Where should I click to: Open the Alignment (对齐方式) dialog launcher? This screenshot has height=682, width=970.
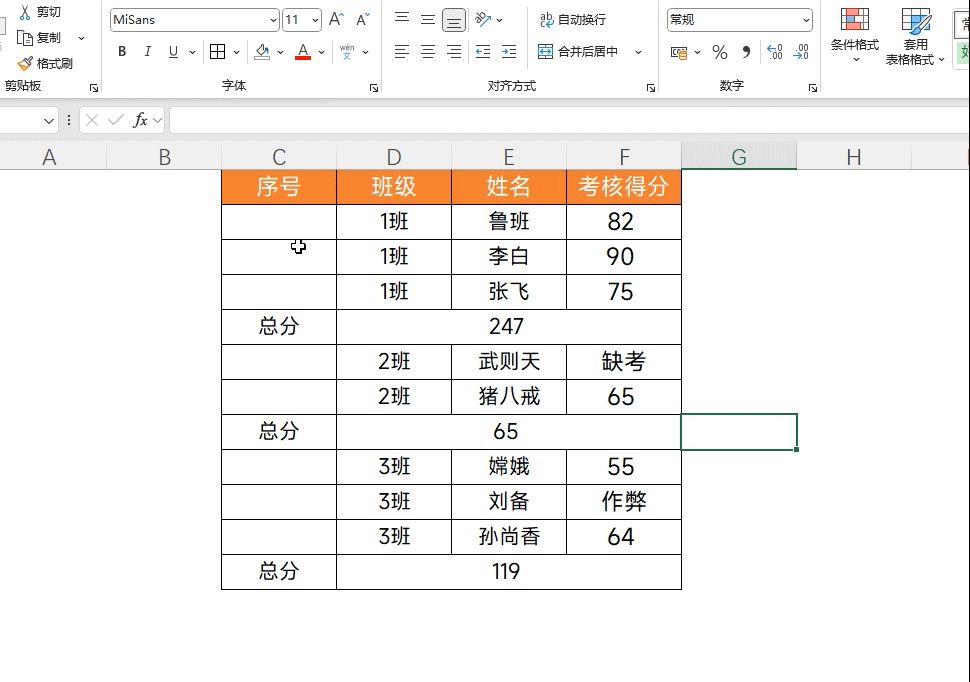point(651,88)
